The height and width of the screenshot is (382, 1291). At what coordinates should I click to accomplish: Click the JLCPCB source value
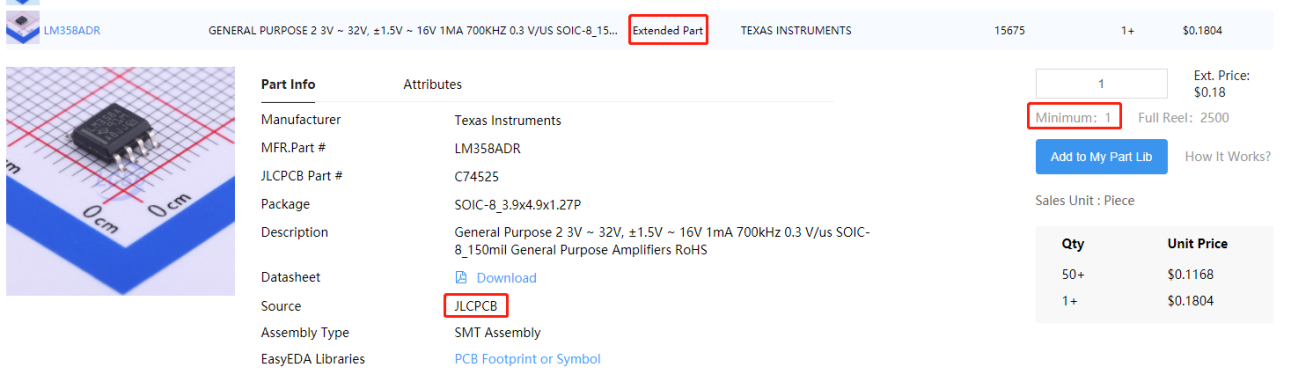(477, 306)
